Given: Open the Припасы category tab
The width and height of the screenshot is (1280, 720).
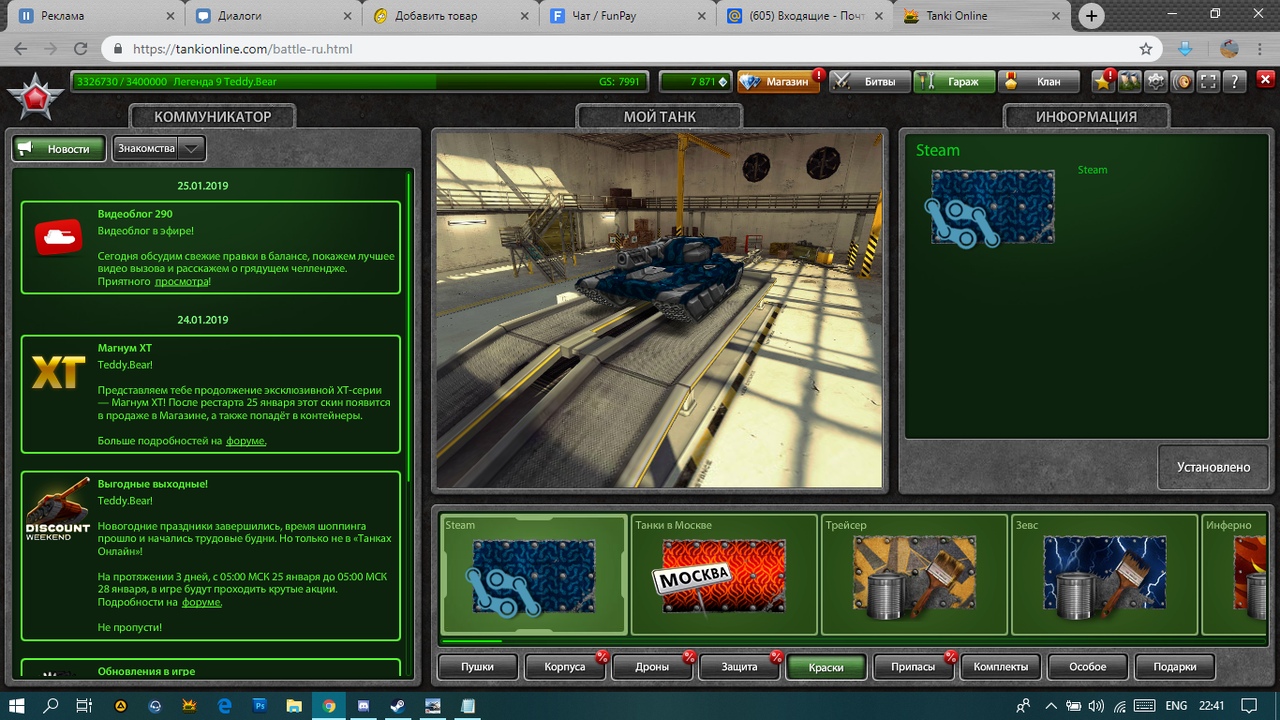Looking at the screenshot, I should [x=913, y=667].
